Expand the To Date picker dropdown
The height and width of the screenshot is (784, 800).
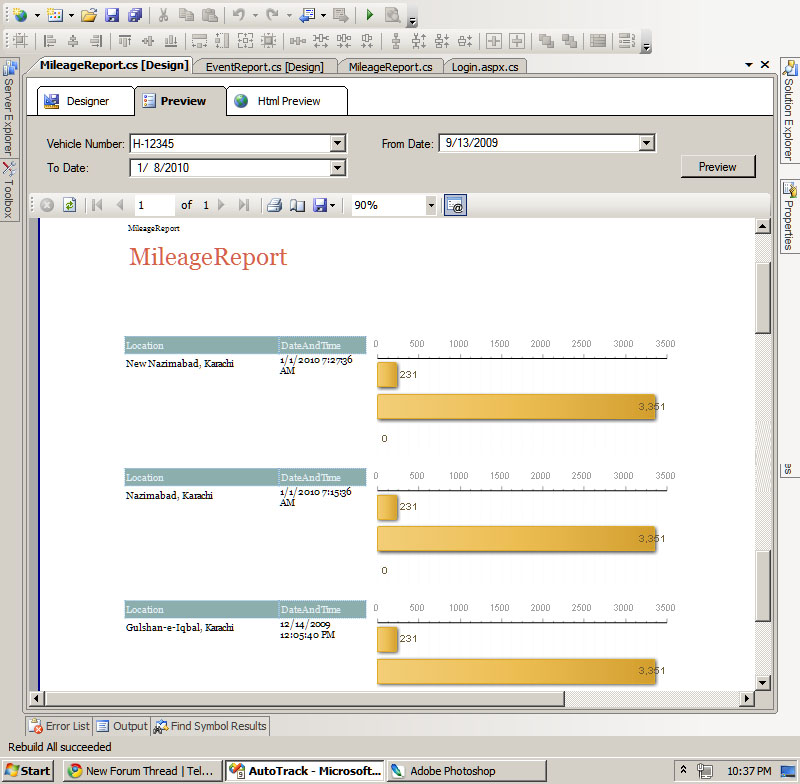337,168
